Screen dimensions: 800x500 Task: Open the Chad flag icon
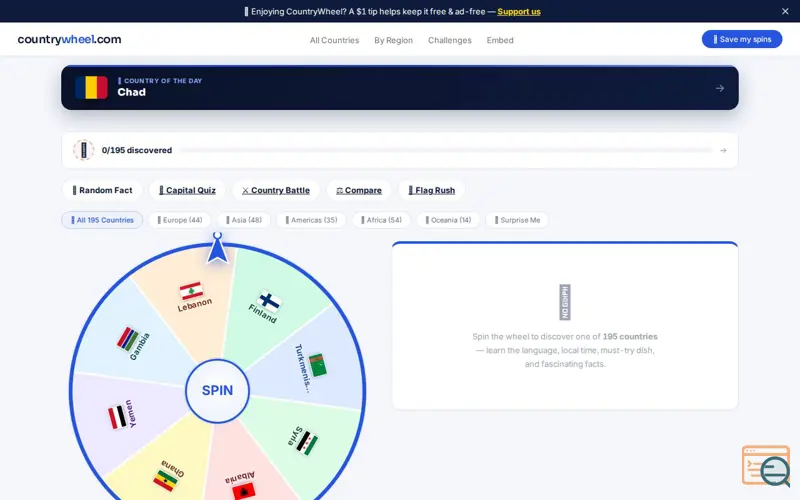(x=91, y=88)
